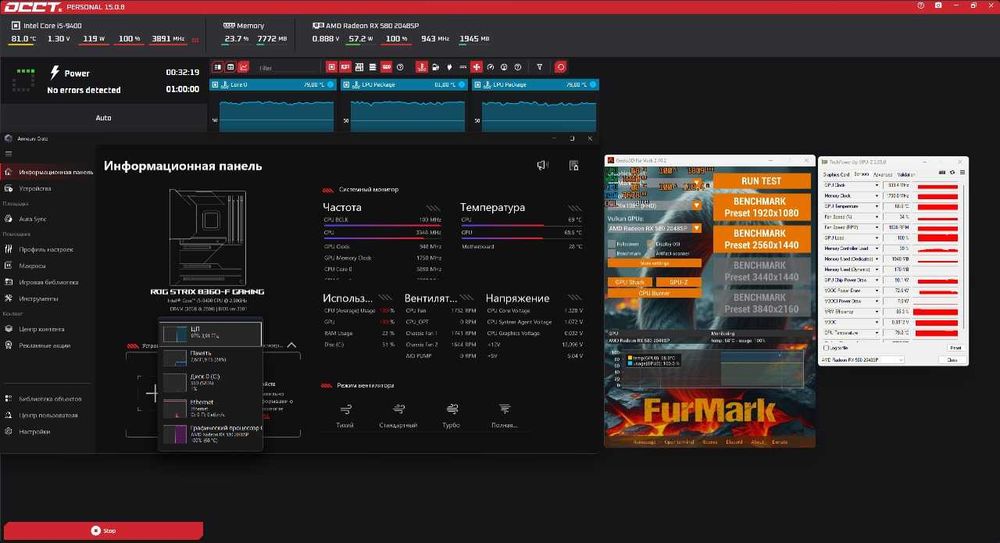This screenshot has height=543, width=1000.
Task: Select the OCCT line graph view icon
Action: click(244, 67)
